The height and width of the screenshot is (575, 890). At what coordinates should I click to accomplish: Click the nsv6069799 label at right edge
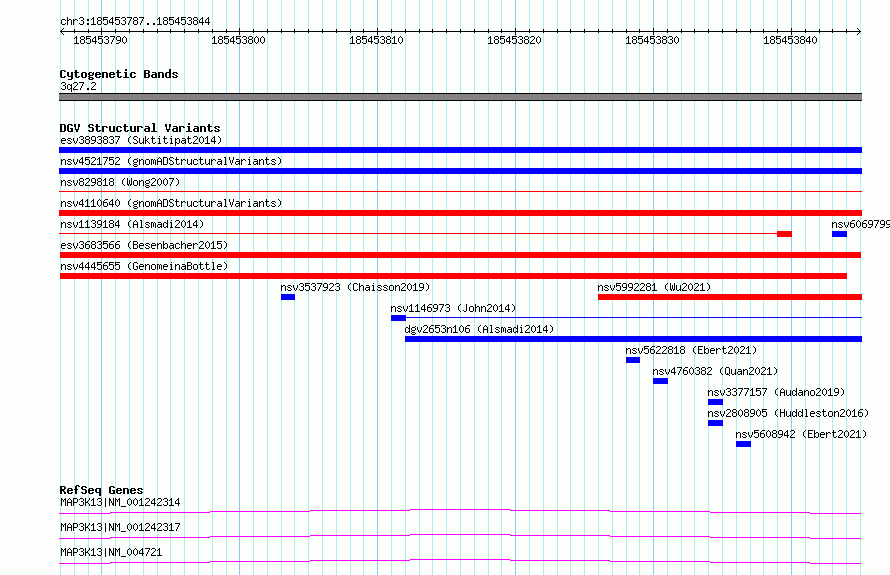point(860,224)
